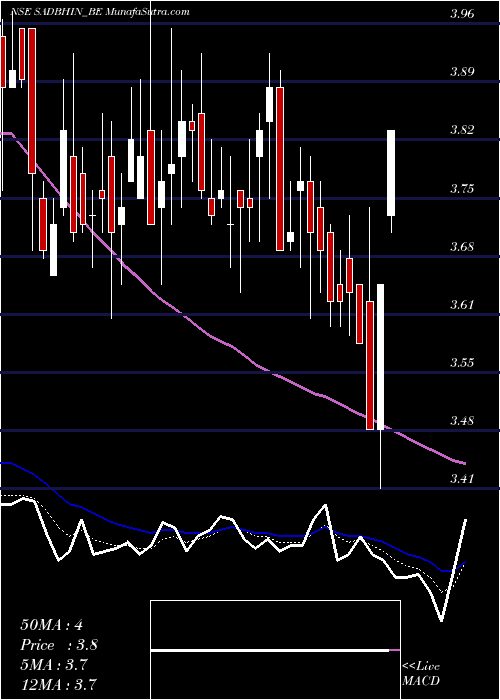Screen dimensions: 500x700
Task: Click the <<Live MACD label
Action: [421, 674]
